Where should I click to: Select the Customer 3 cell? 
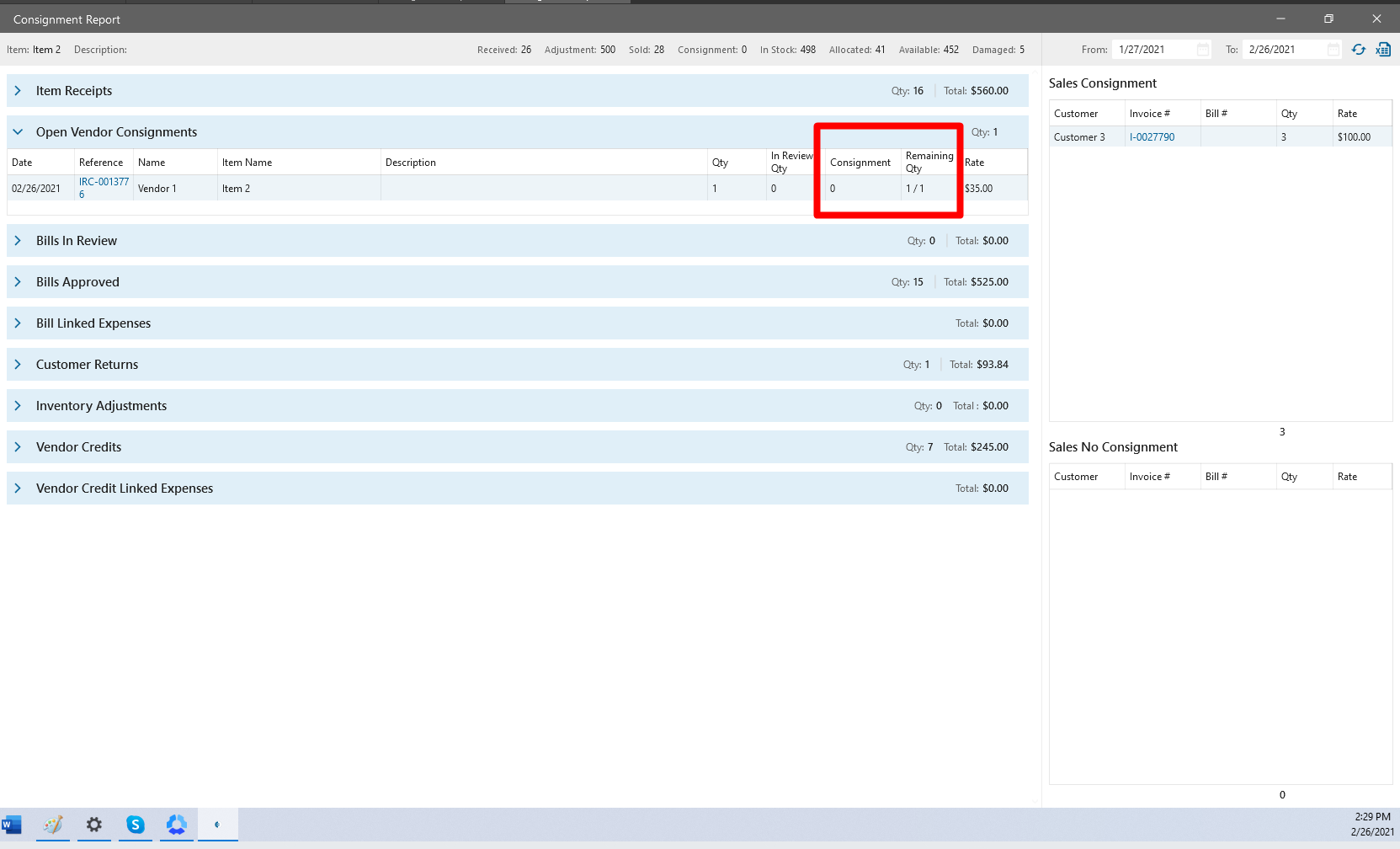(1087, 137)
